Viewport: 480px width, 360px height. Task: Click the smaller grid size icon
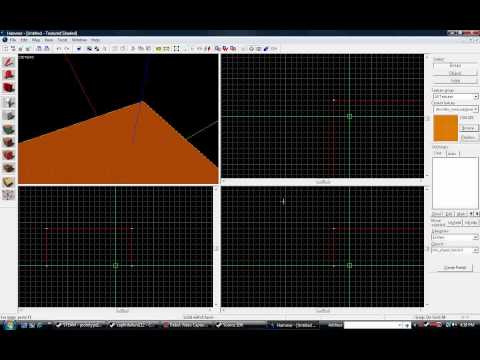coord(21,49)
